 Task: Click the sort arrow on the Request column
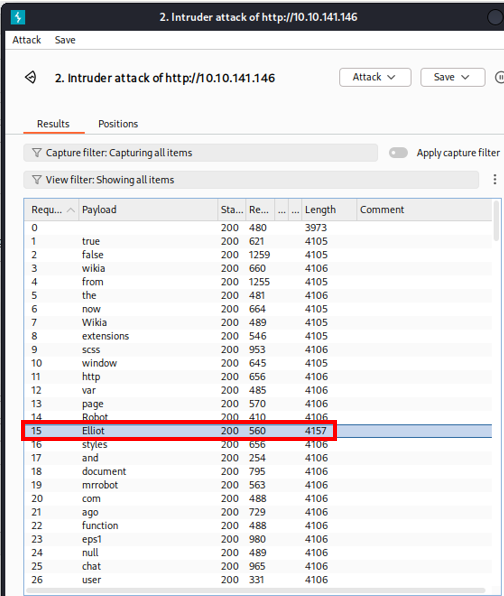pos(71,210)
